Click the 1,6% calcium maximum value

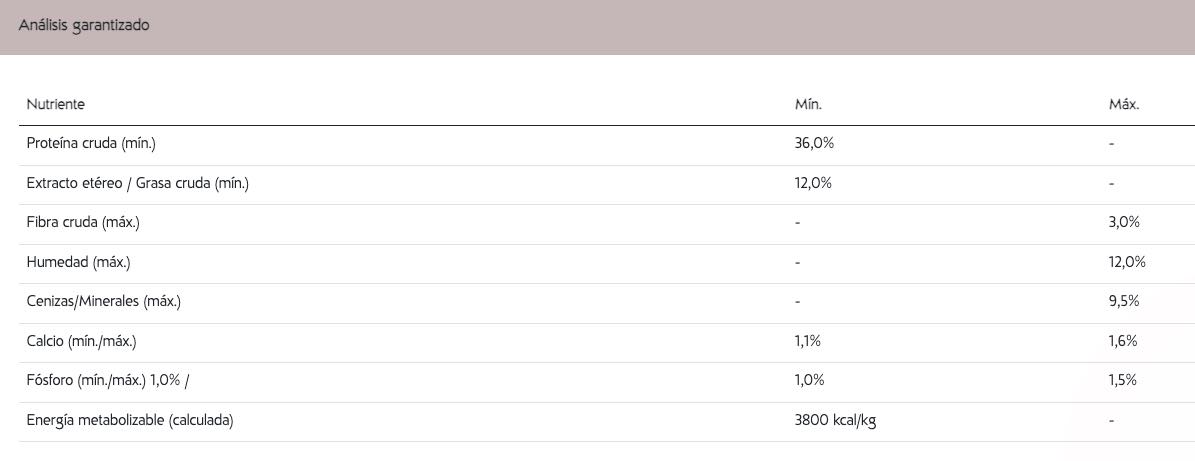click(1123, 341)
